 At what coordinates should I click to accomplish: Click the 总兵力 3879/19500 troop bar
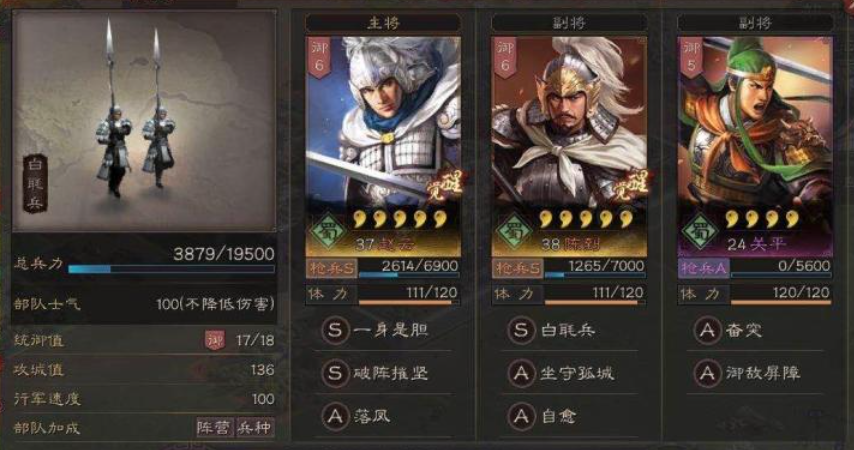172,269
